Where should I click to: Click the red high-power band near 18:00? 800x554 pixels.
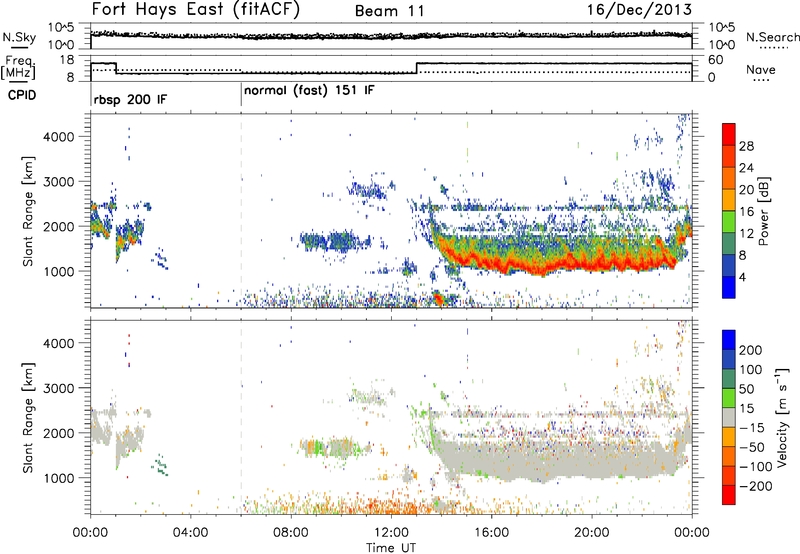(x=542, y=269)
